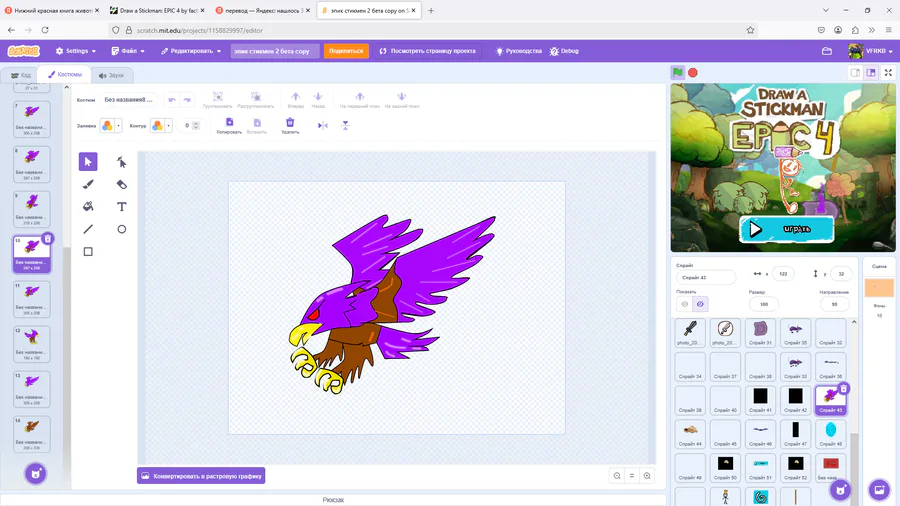900x506 pixels.
Task: Select the orange stage backdrop thumbnail
Action: pyautogui.click(x=879, y=287)
